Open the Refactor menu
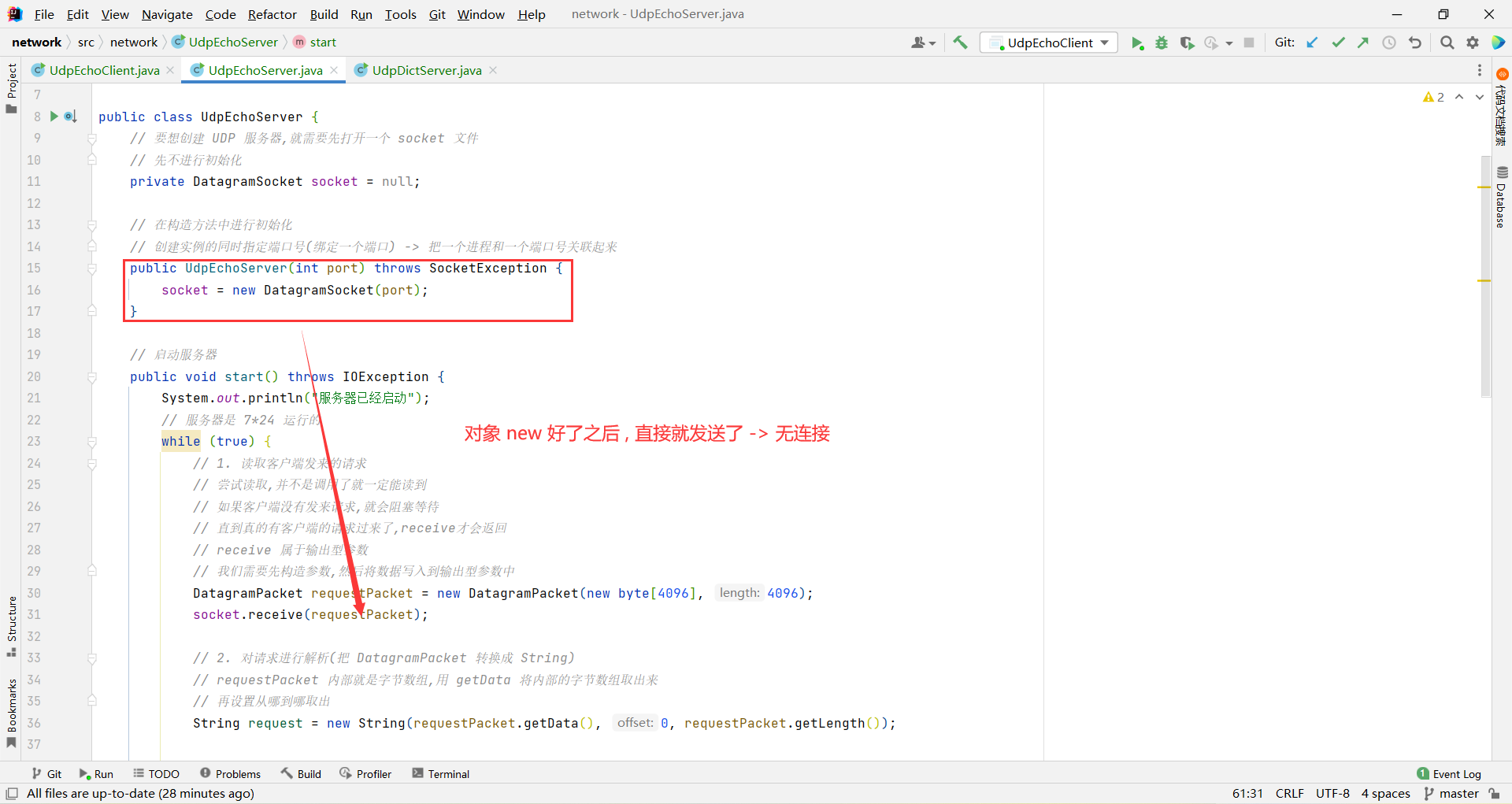Image resolution: width=1512 pixels, height=804 pixels. tap(272, 14)
